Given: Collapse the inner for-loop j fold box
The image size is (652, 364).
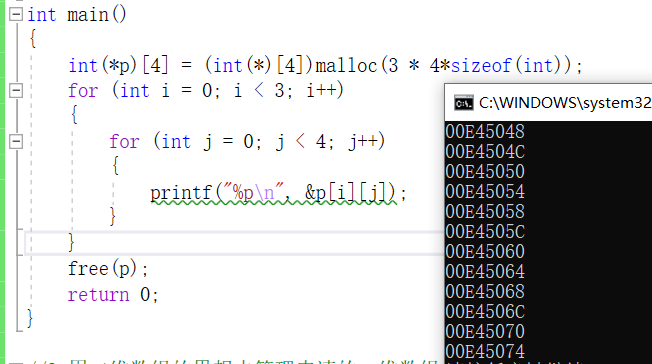Looking at the screenshot, I should [x=16, y=141].
